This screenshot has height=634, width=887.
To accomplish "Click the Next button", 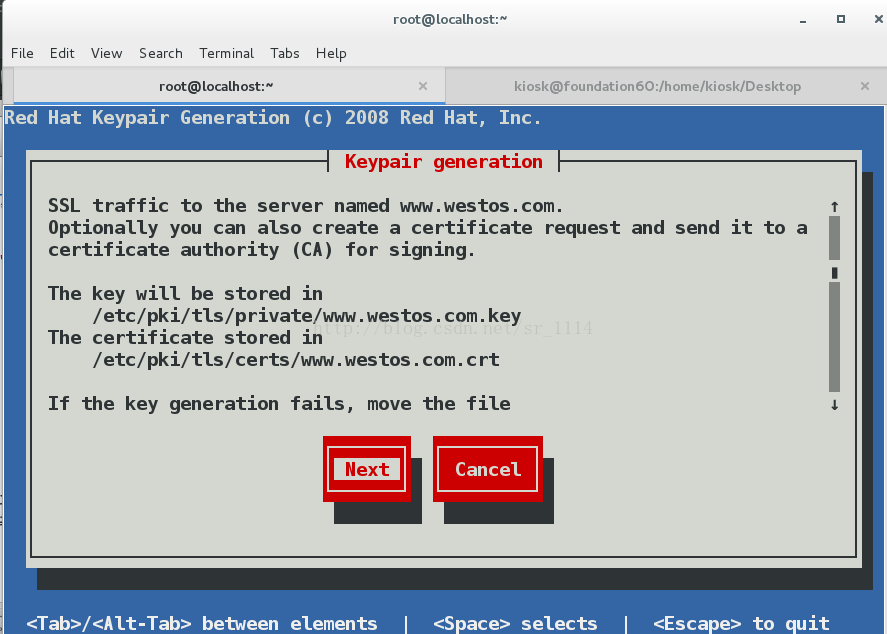I will click(367, 469).
